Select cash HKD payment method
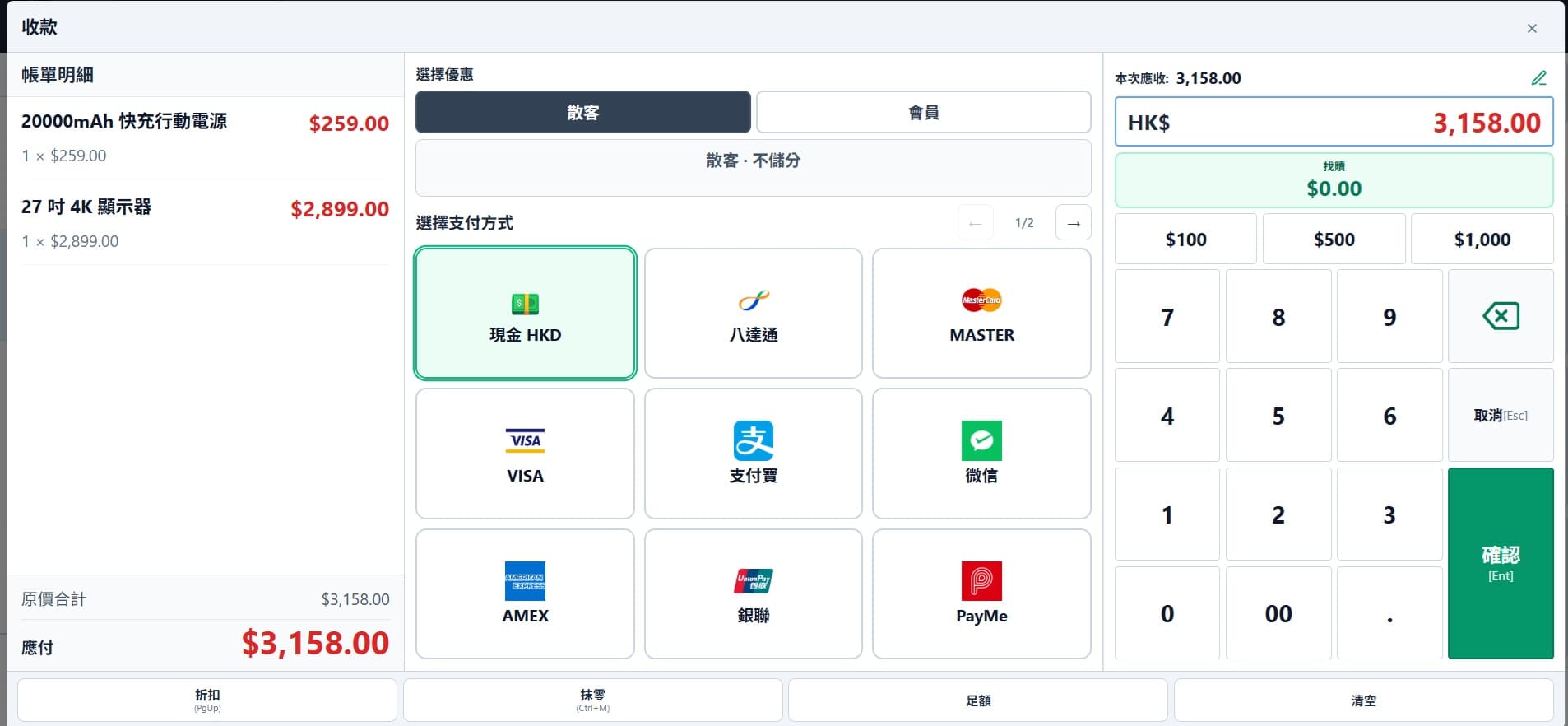 [525, 314]
